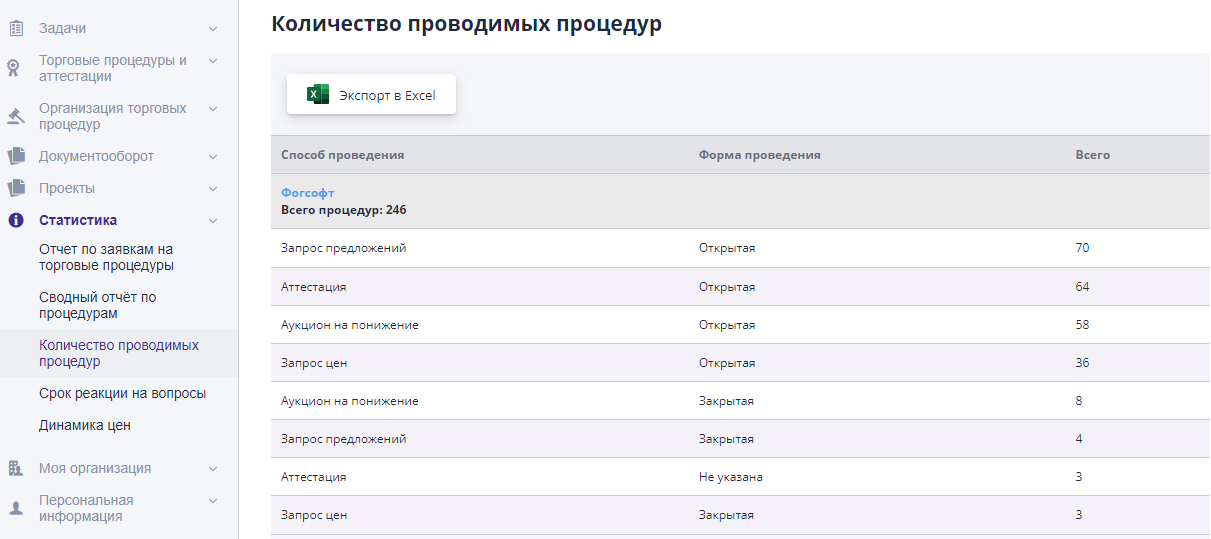Expand the Моя организация chevron
This screenshot has height=539, width=1211.
tap(213, 468)
